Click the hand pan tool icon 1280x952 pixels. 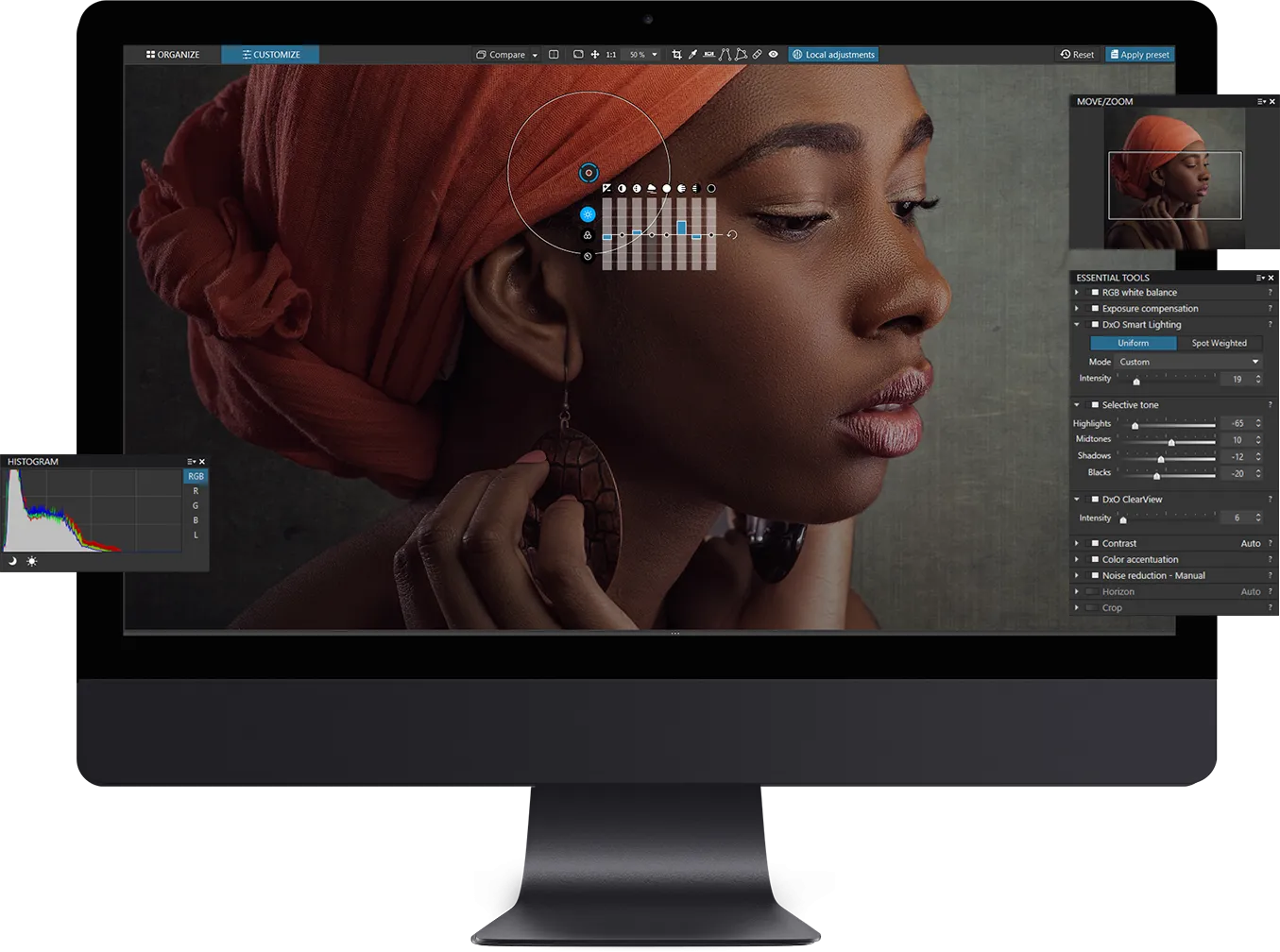[595, 55]
